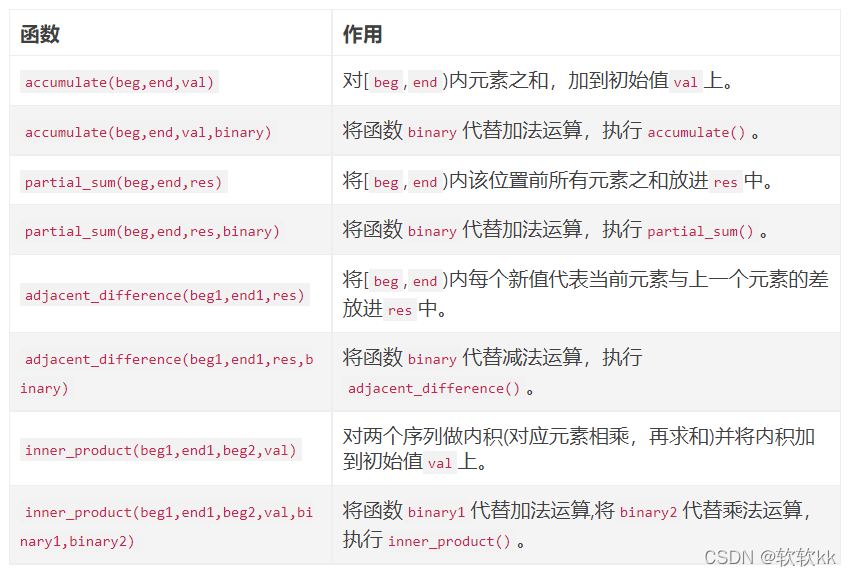
Task: Click the val code in the inner_product description
Action: coord(440,463)
